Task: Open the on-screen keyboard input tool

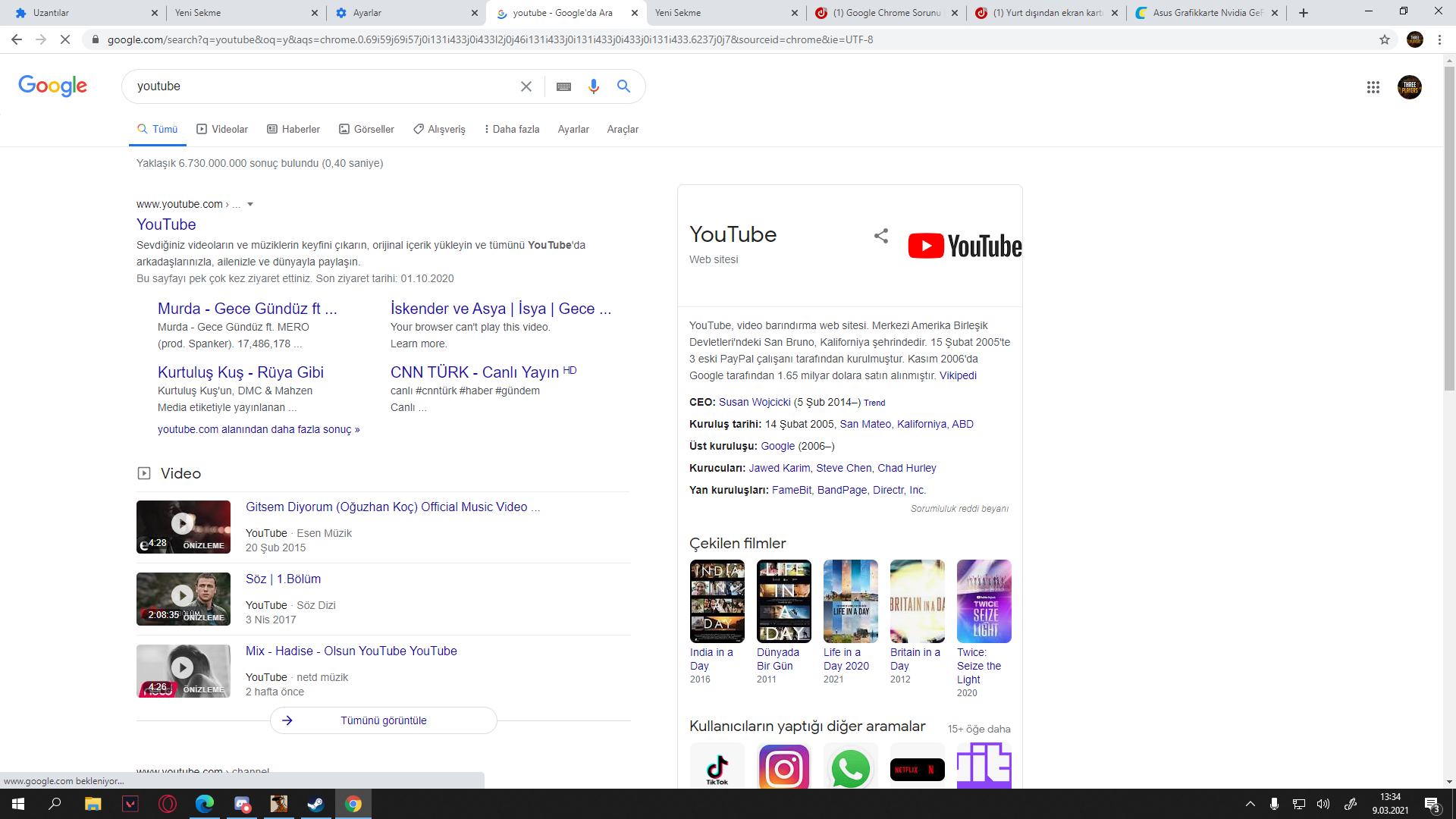Action: [563, 86]
